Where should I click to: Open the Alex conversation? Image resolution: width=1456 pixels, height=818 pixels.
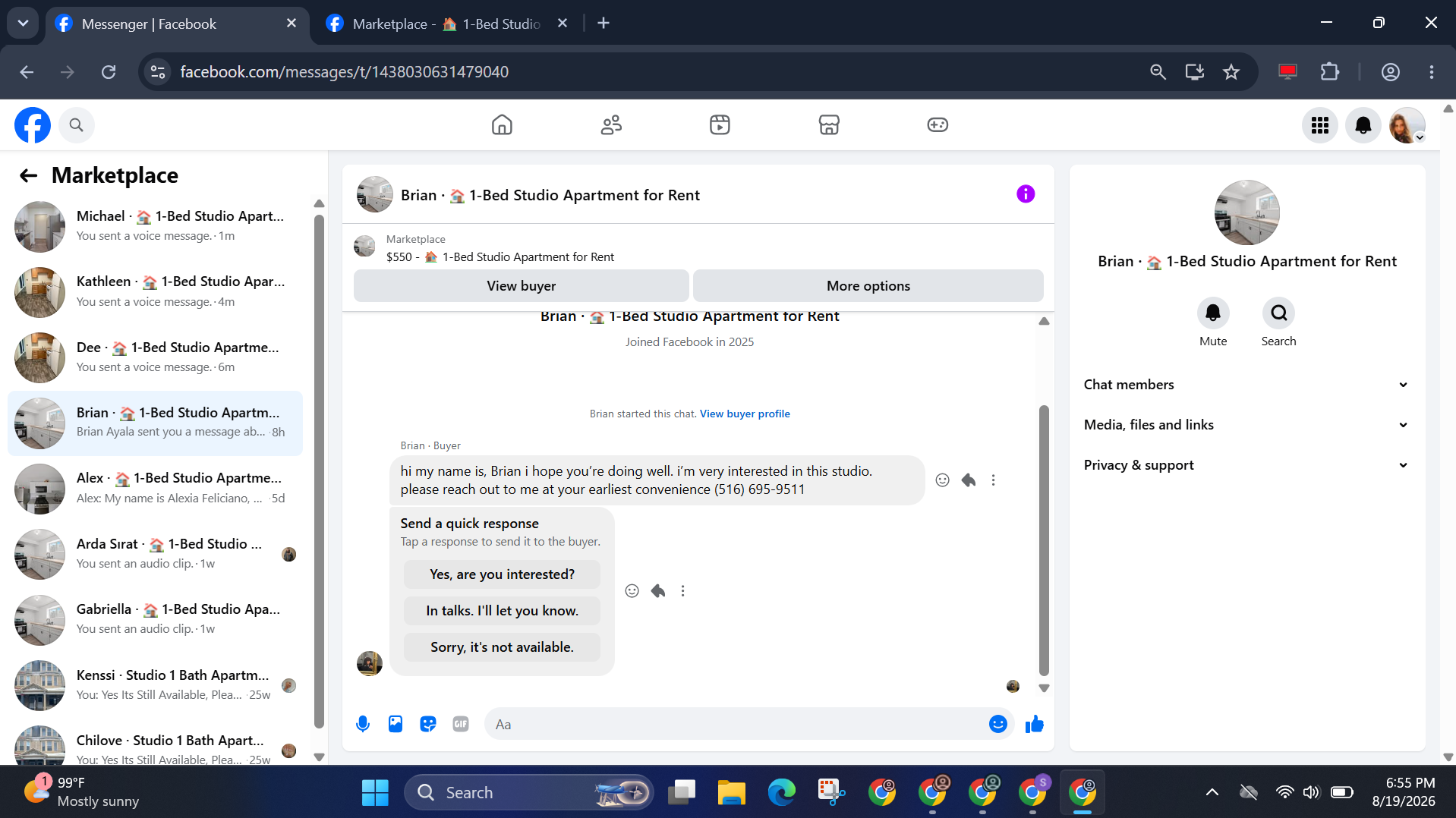click(x=155, y=489)
